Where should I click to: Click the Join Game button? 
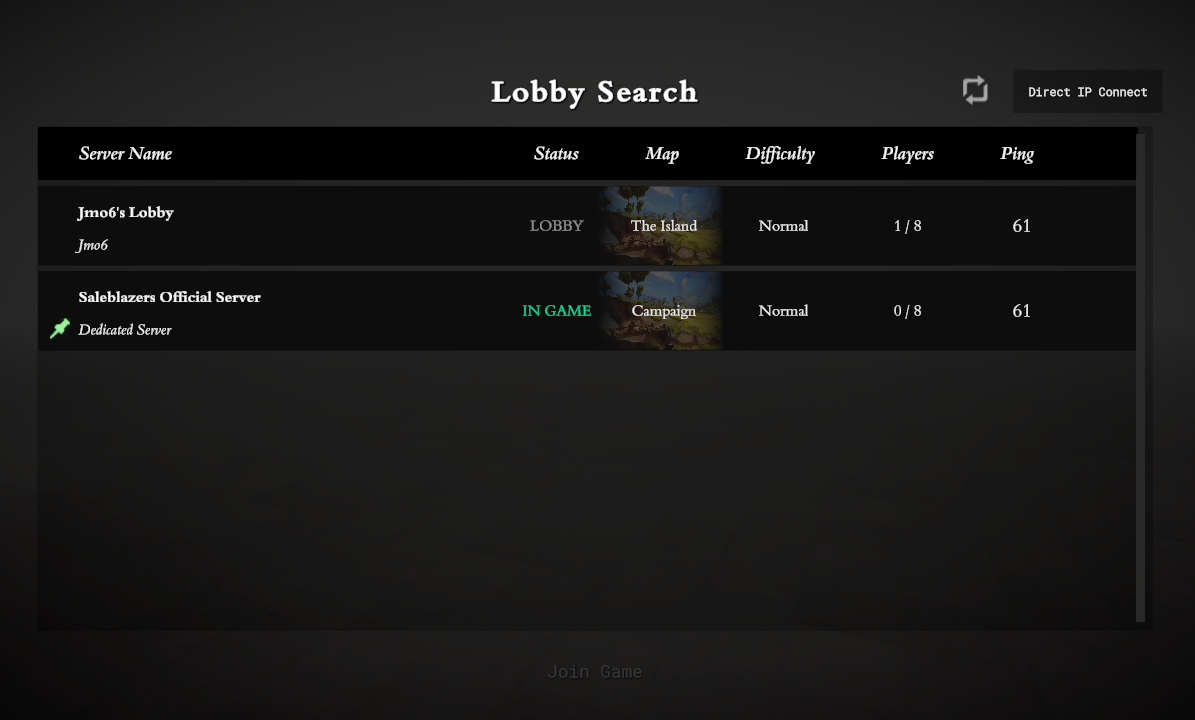(x=594, y=671)
